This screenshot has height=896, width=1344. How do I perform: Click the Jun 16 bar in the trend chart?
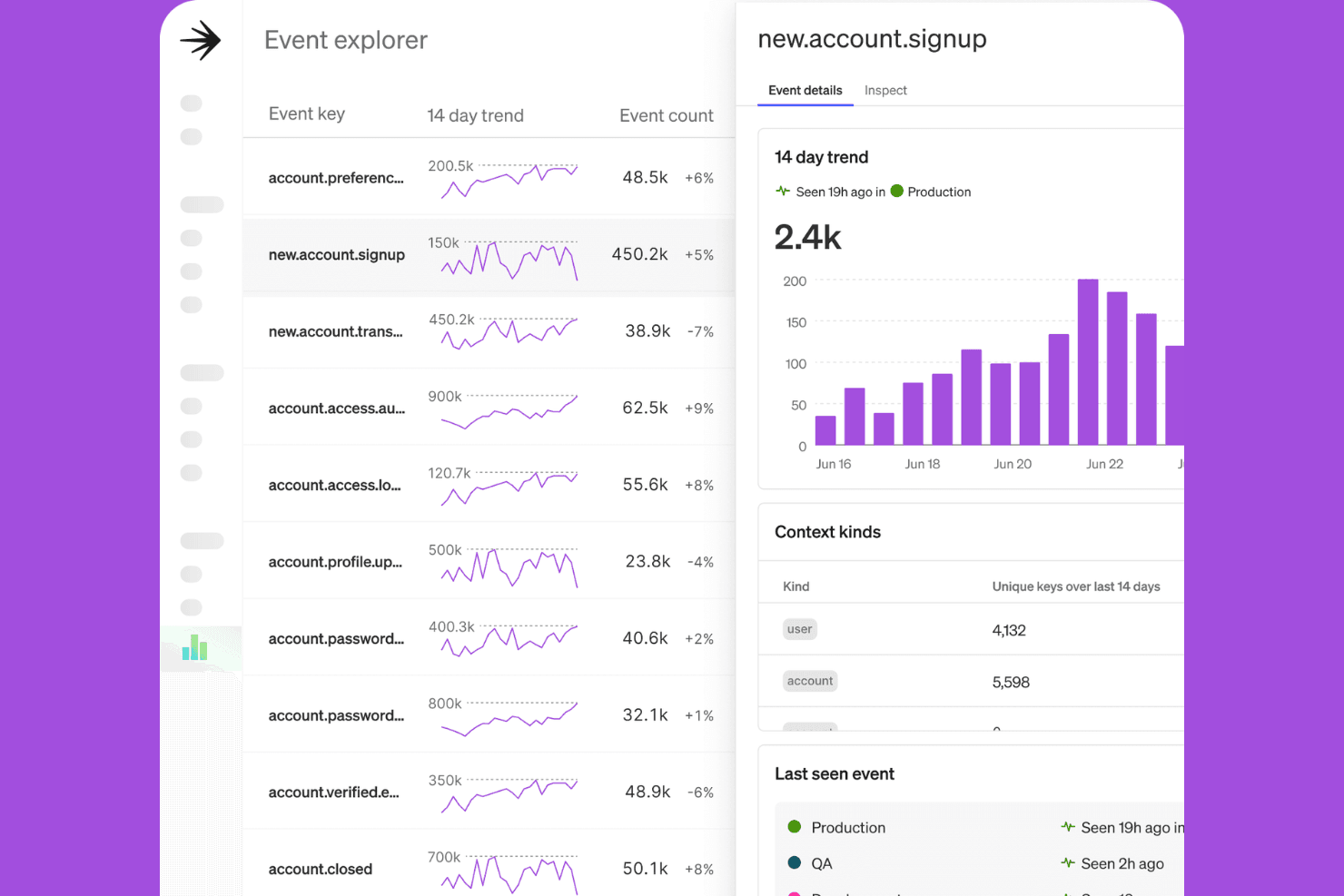click(825, 430)
